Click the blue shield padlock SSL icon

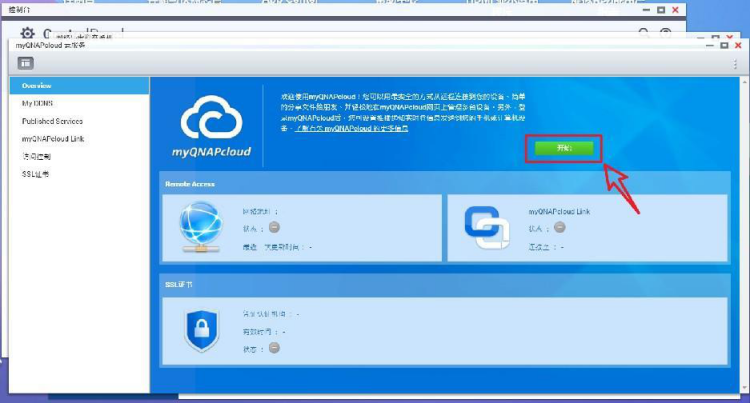202,329
